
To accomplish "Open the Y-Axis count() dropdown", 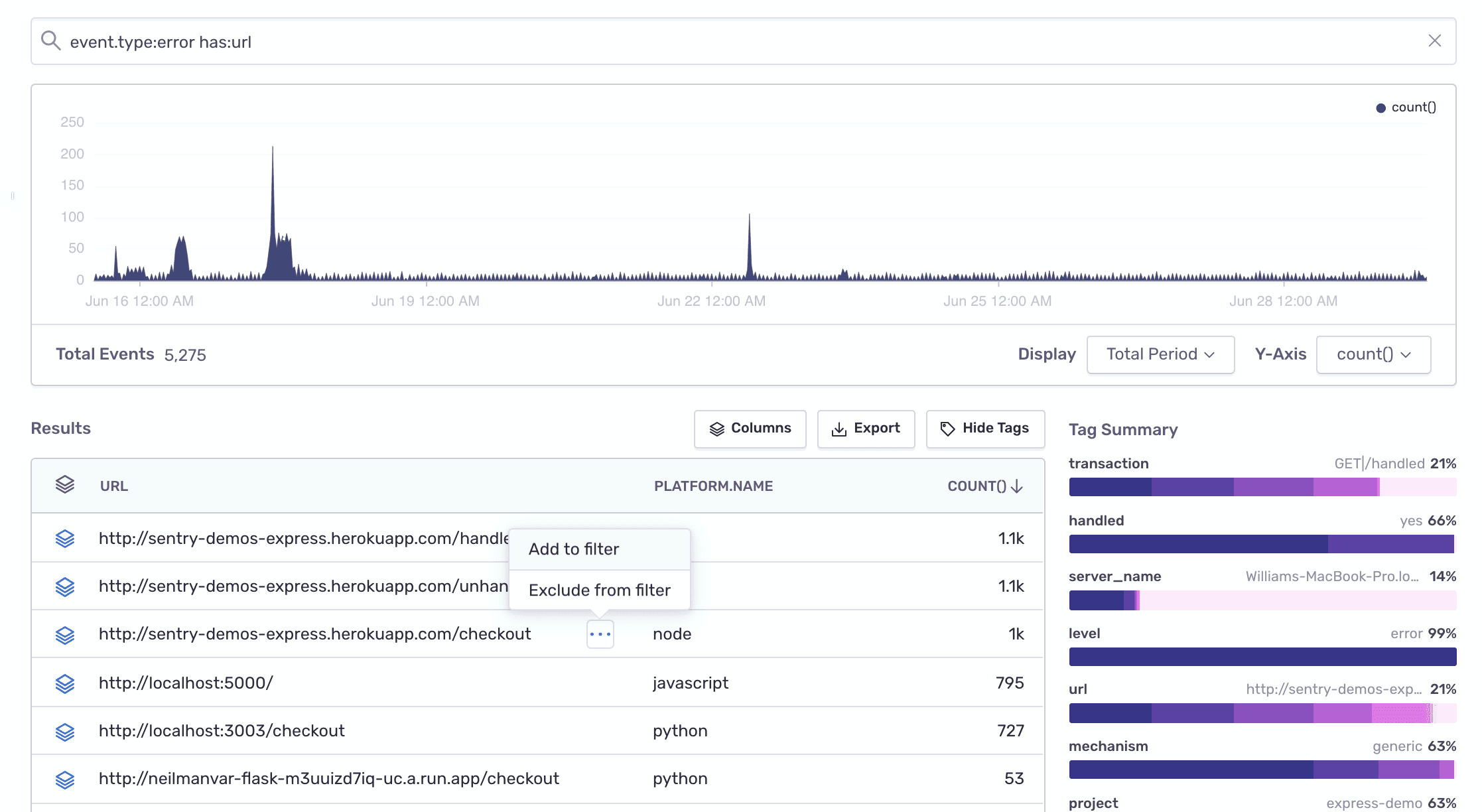I will click(1373, 354).
